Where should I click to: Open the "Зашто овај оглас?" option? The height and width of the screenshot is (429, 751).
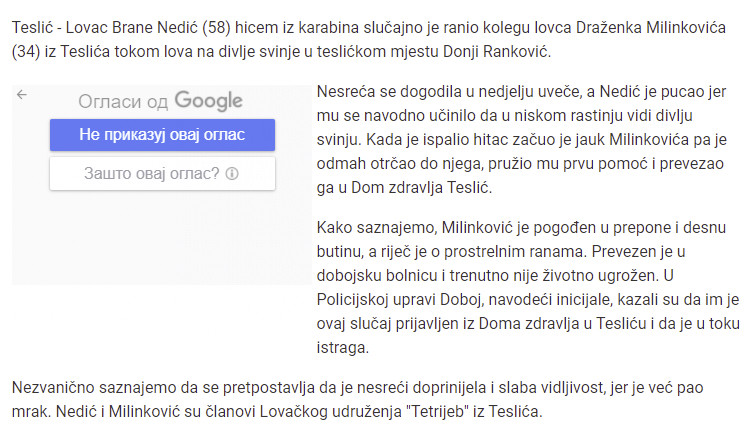tap(162, 173)
